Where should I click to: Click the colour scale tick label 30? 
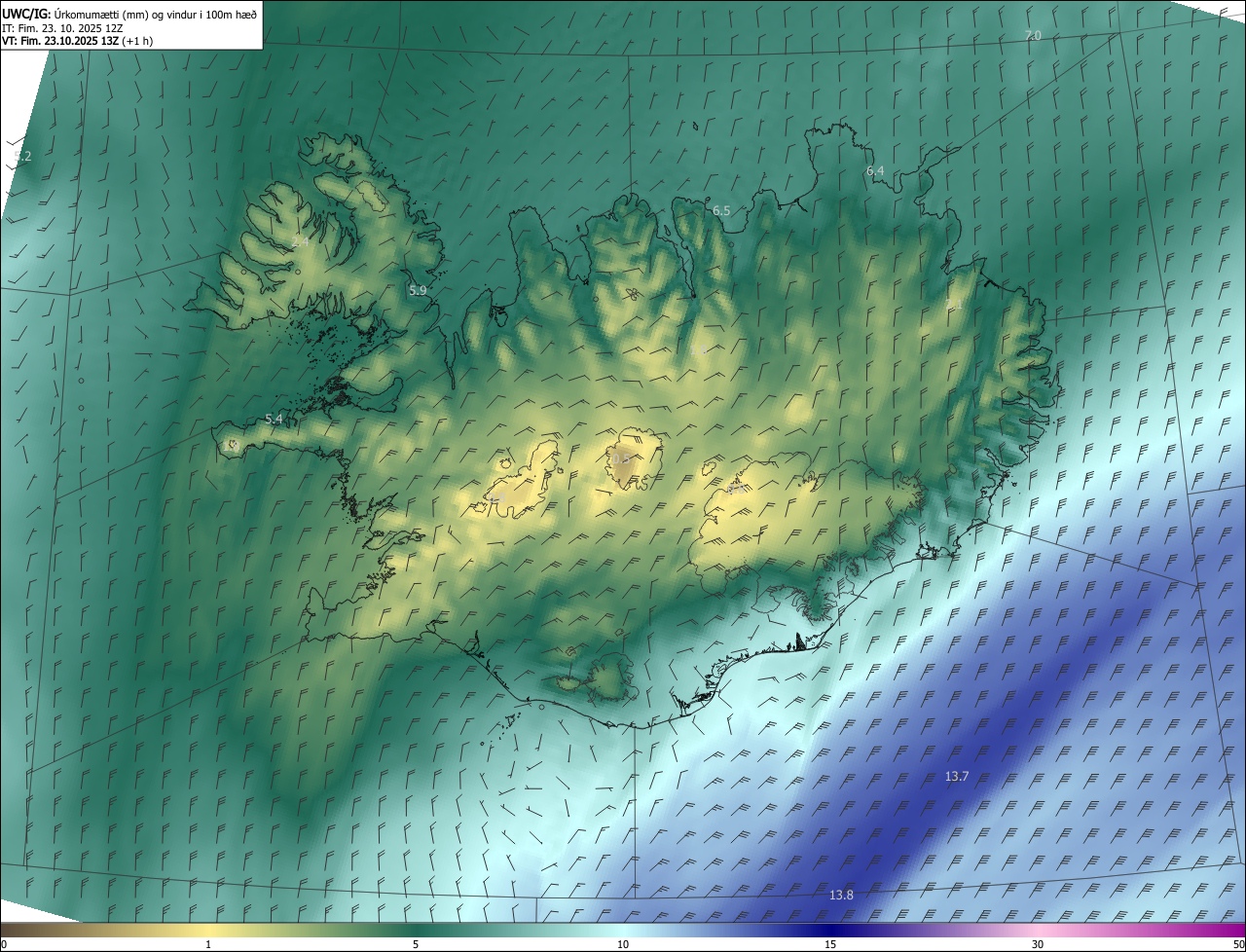(1038, 944)
